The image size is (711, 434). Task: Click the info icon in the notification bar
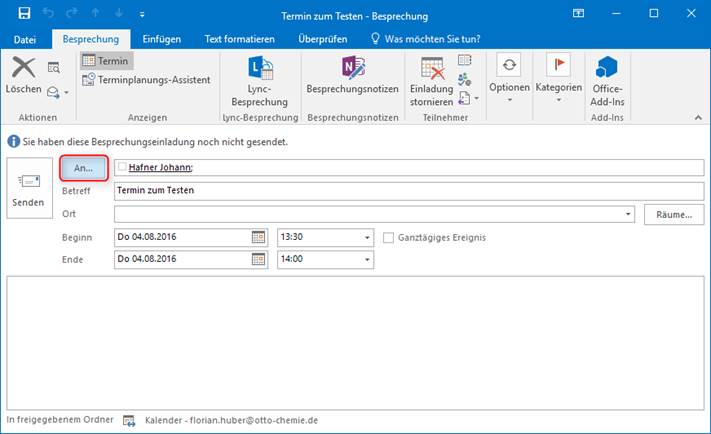tap(14, 141)
